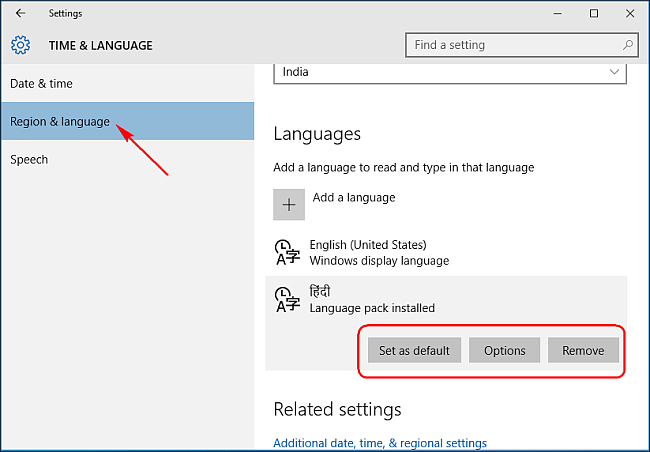650x452 pixels.
Task: Remove the Hindi language pack
Action: 583,351
